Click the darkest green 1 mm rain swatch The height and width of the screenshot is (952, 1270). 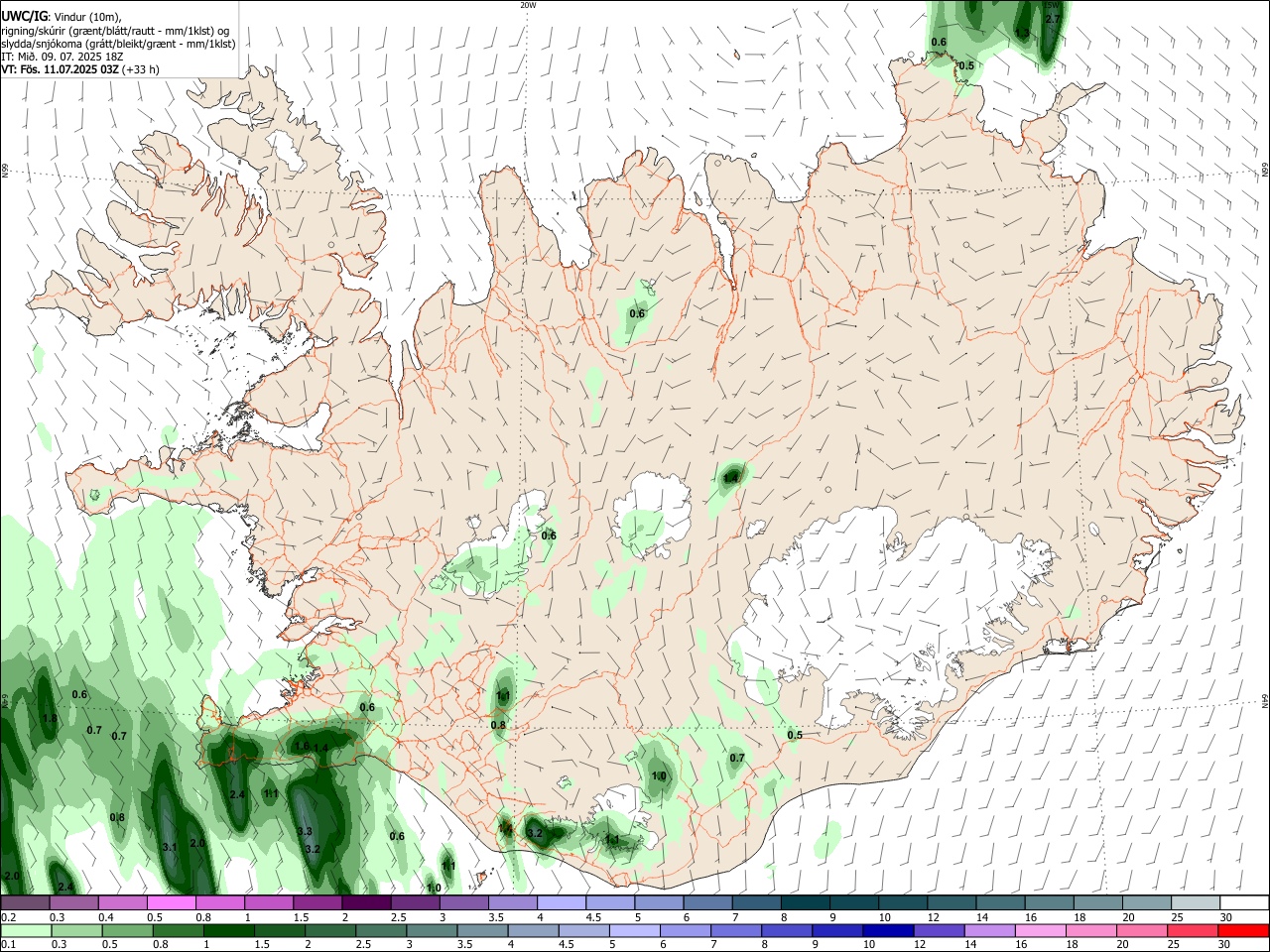click(x=229, y=930)
